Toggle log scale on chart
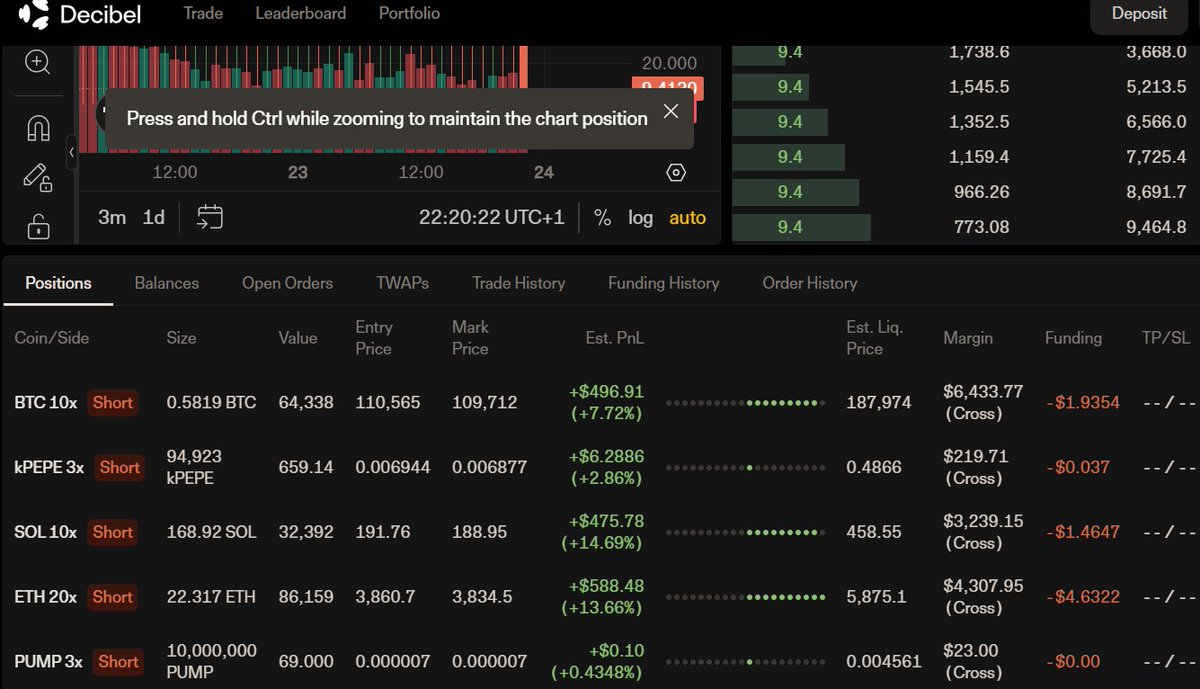 coord(640,217)
